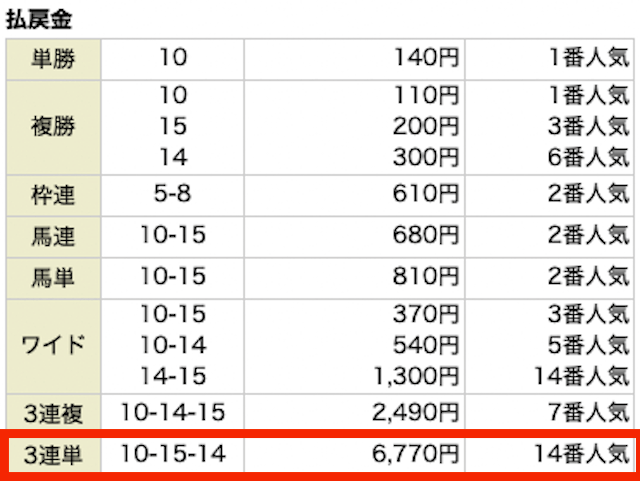
Task: Click the 680円 馬連 payout
Action: [426, 235]
